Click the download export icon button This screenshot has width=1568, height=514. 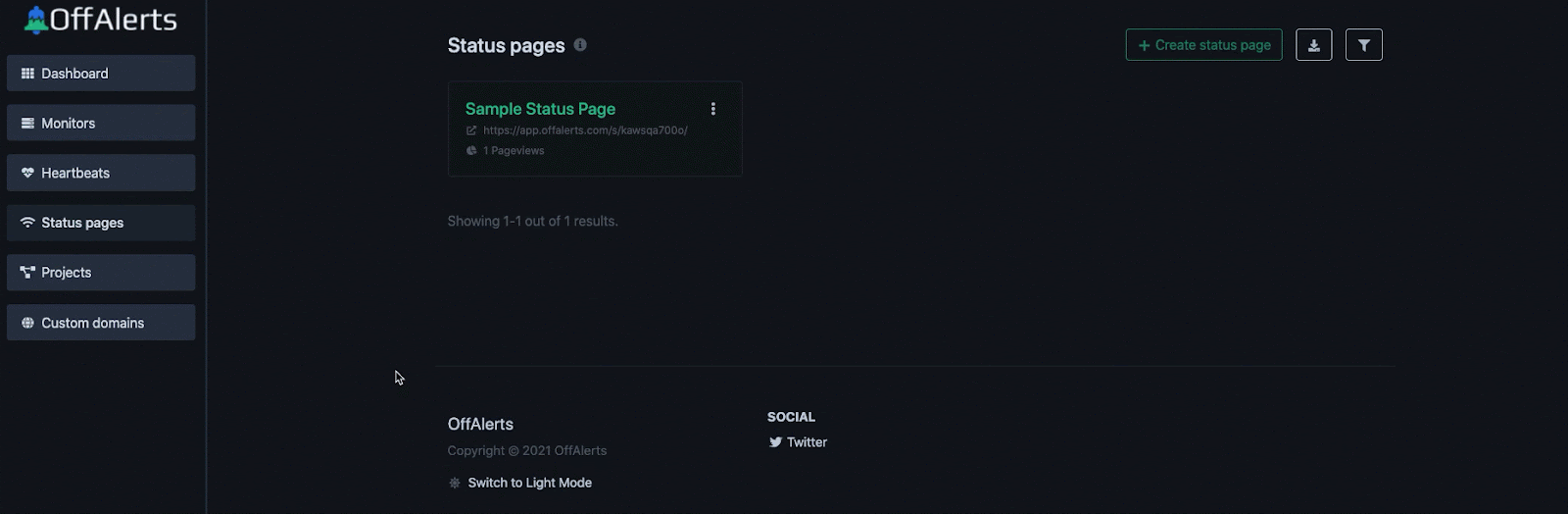point(1314,45)
